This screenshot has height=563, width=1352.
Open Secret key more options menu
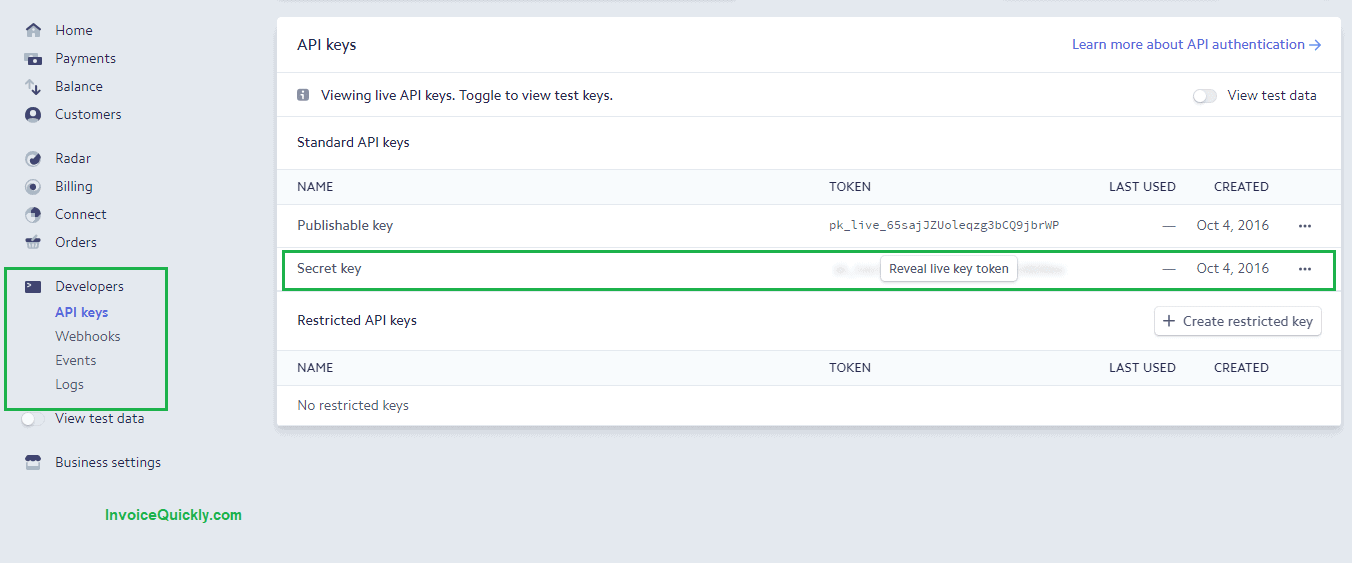pyautogui.click(x=1304, y=269)
